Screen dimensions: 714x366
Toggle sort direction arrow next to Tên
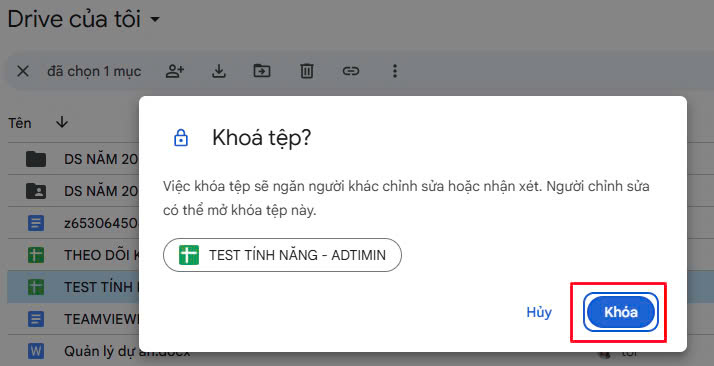62,122
